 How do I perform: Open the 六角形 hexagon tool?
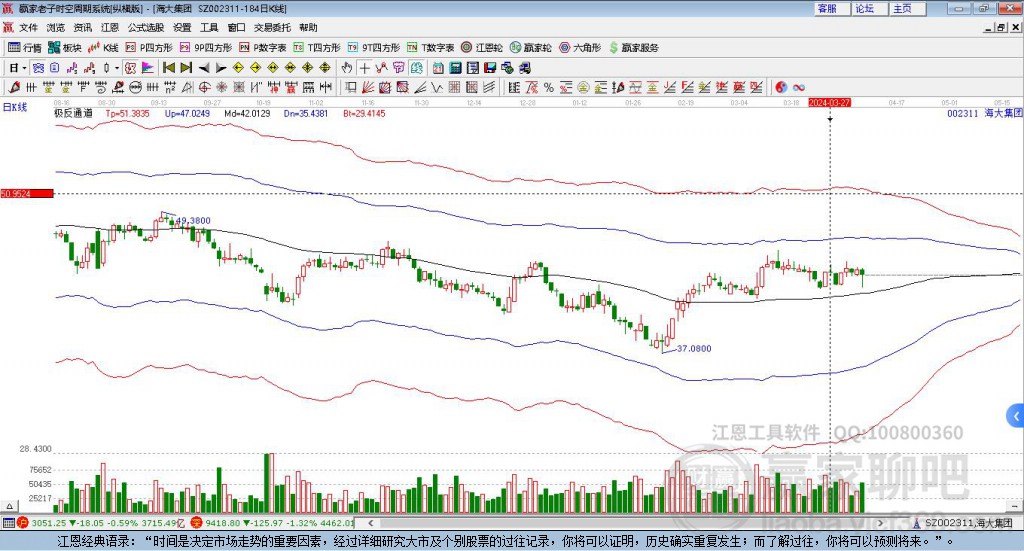[580, 48]
